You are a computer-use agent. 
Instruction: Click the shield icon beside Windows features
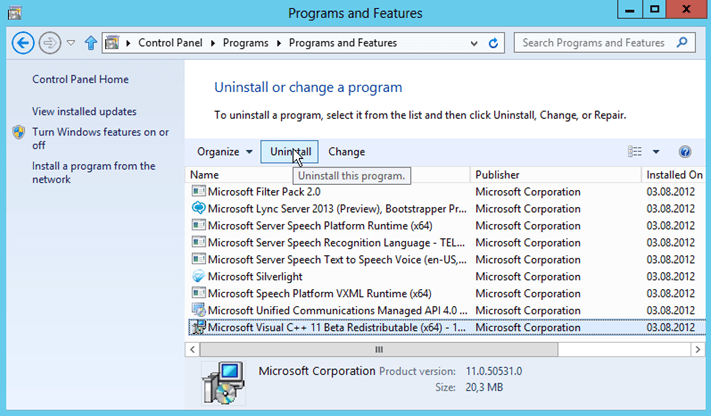pos(19,132)
